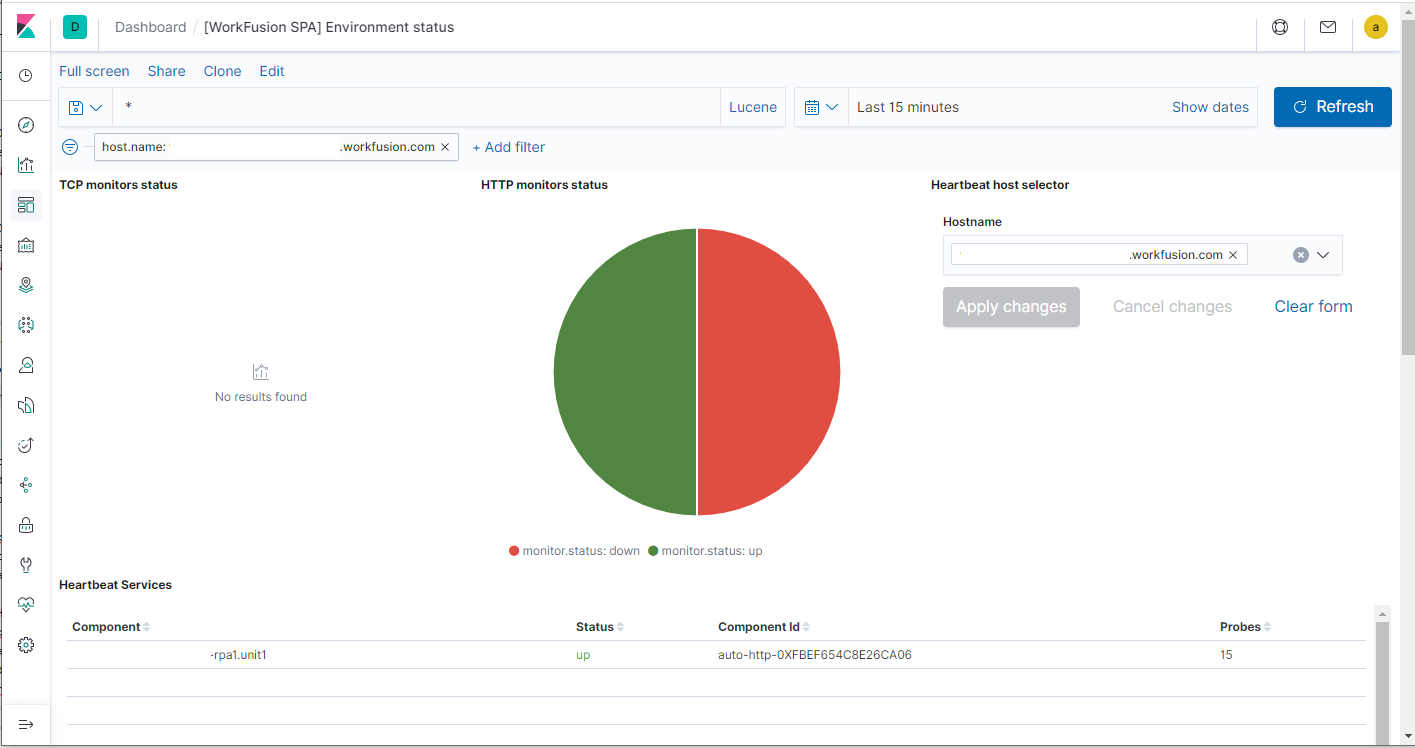Open the saved query dropdown
Viewport: 1415px width, 748px height.
[86, 107]
